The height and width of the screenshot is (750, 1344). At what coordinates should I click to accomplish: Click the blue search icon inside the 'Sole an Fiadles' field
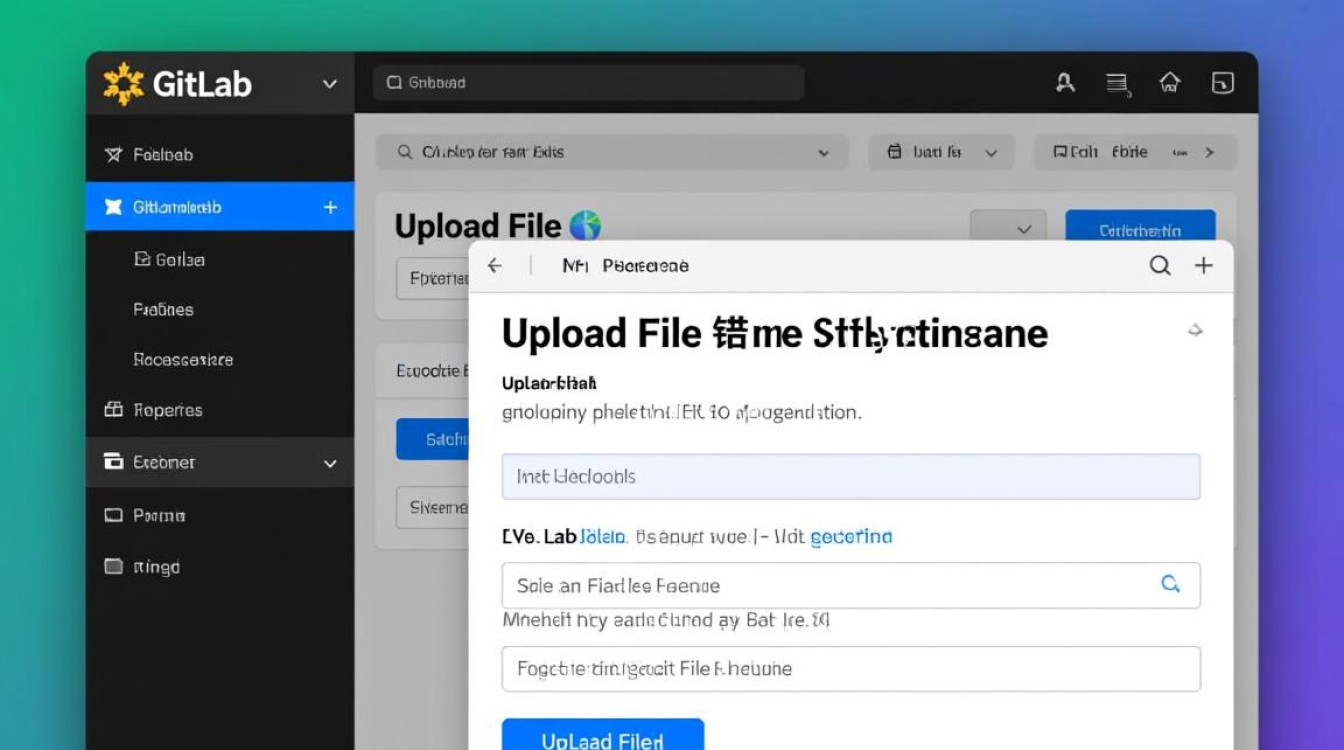pyautogui.click(x=1171, y=584)
